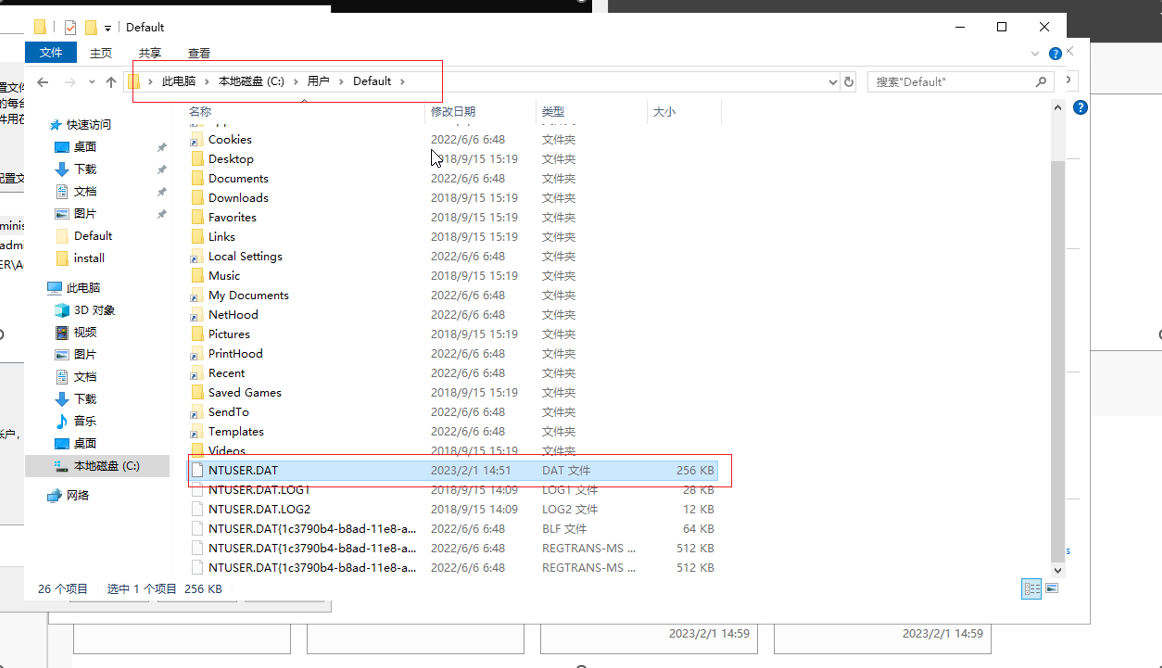Switch to the 查看 ribbon tab

[x=199, y=53]
